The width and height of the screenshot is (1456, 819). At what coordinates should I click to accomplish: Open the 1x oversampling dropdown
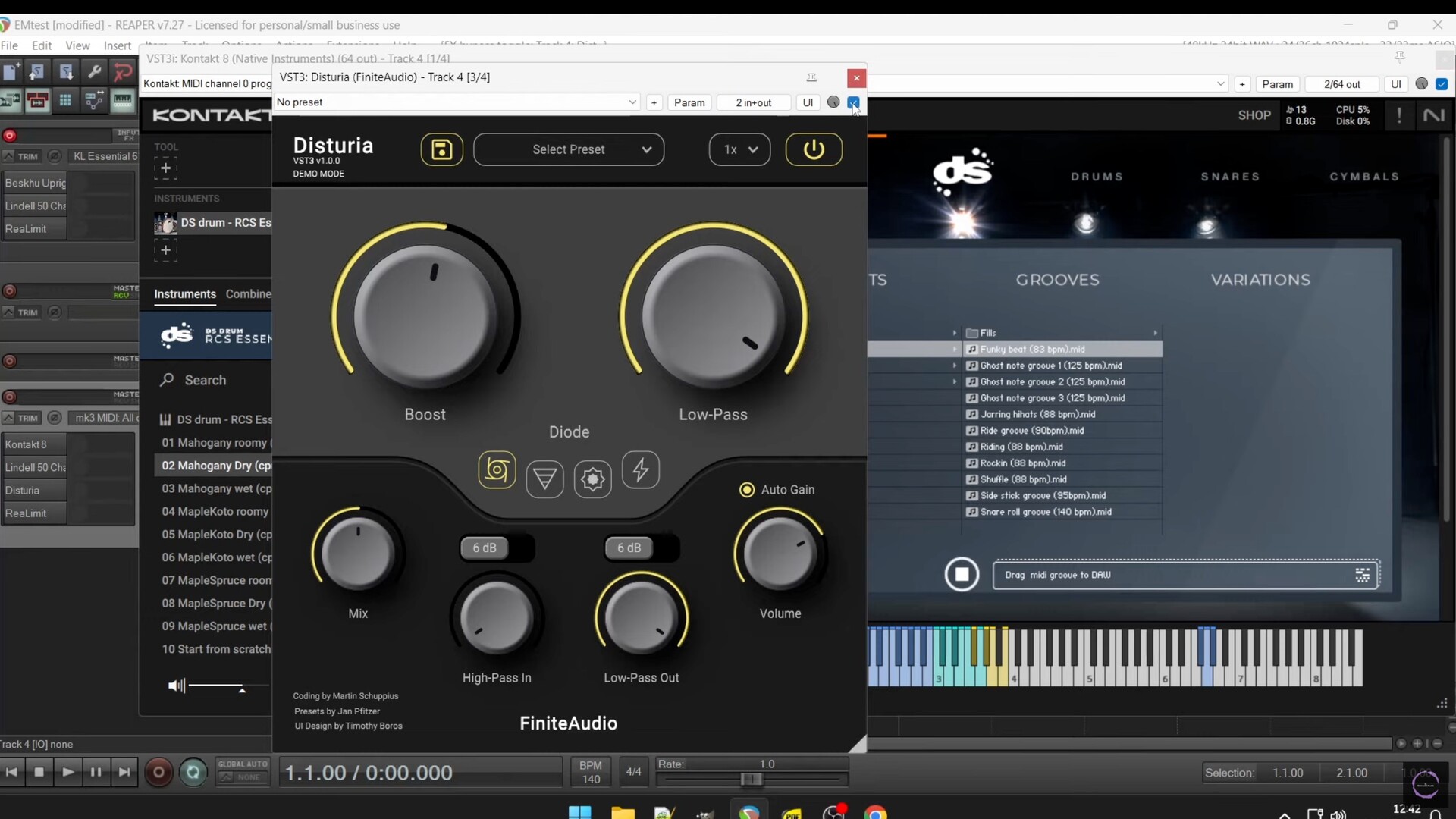(x=739, y=149)
